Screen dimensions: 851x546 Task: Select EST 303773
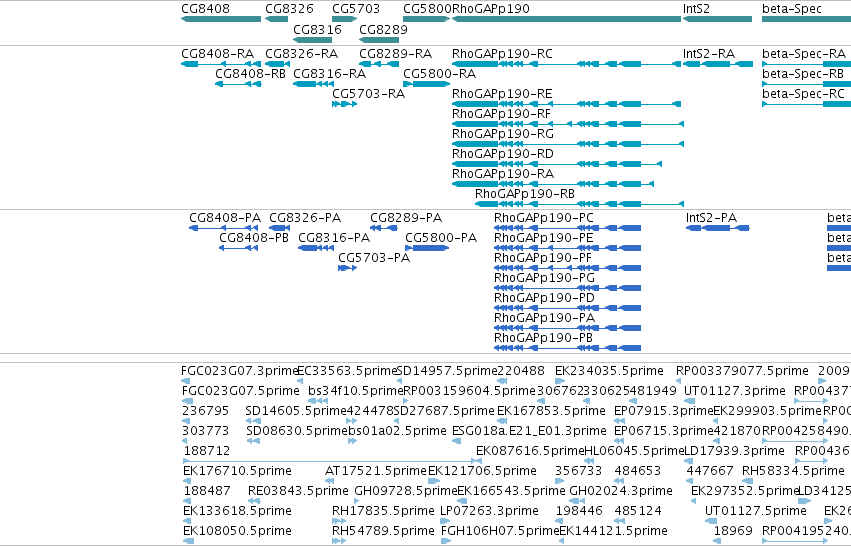(x=186, y=441)
